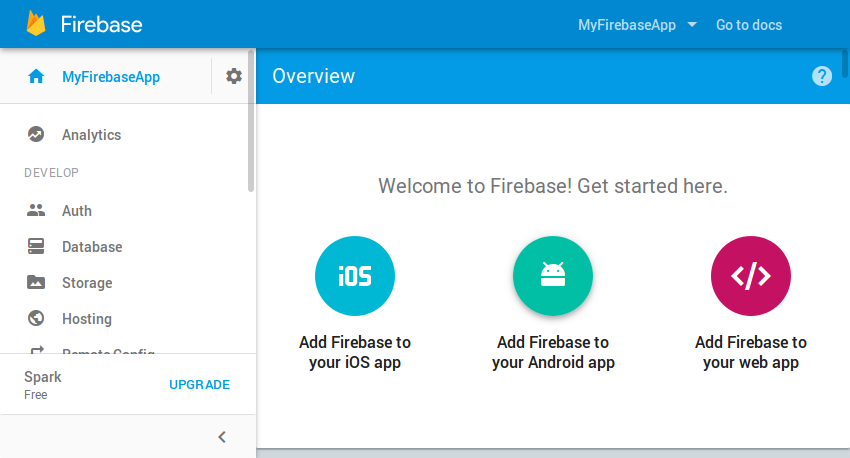850x458 pixels.
Task: Click the Hosting globe icon
Action: (x=36, y=318)
